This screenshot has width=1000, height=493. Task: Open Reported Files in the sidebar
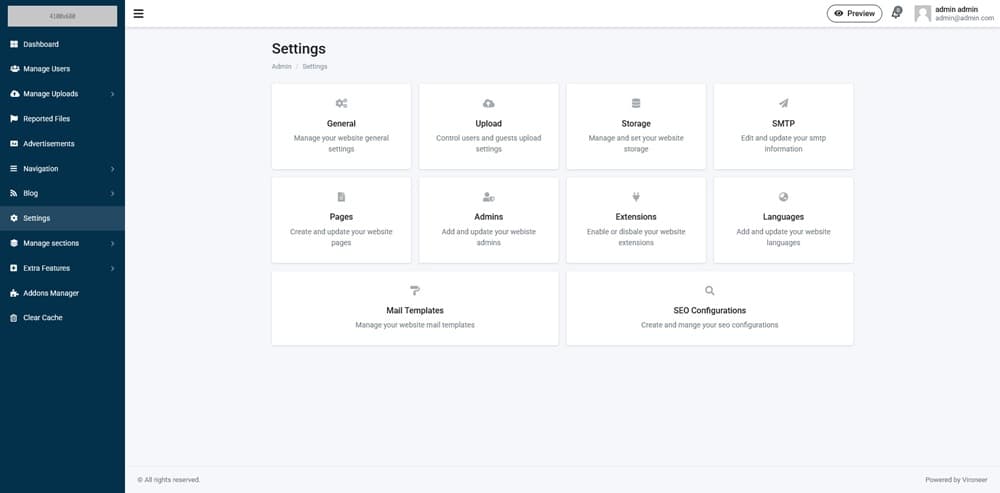[46, 119]
